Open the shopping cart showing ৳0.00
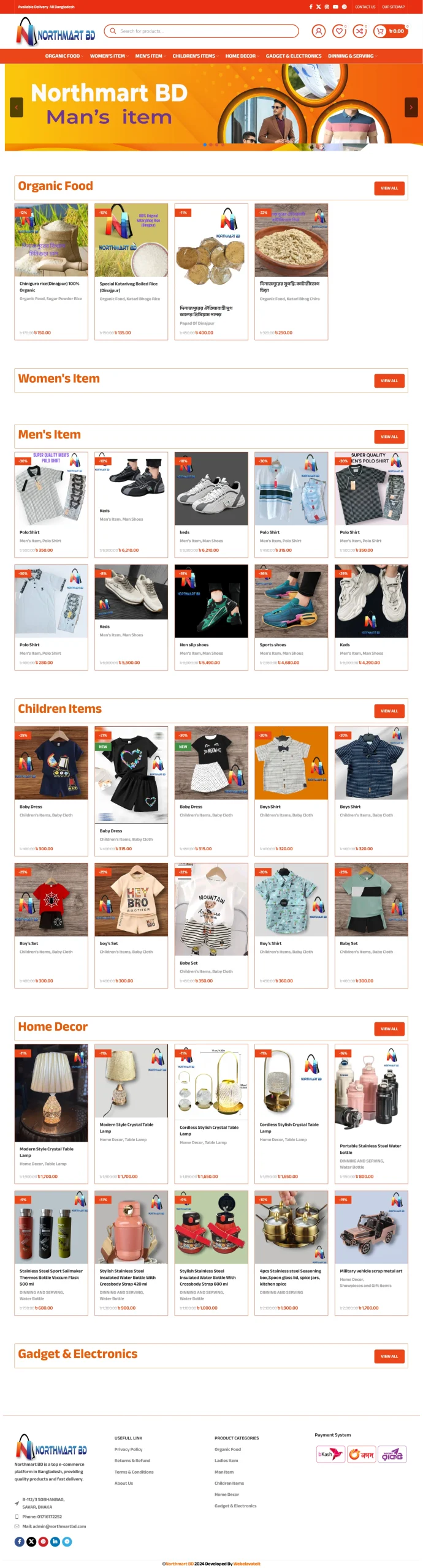Viewport: 423px width, 1568px height. pyautogui.click(x=390, y=31)
